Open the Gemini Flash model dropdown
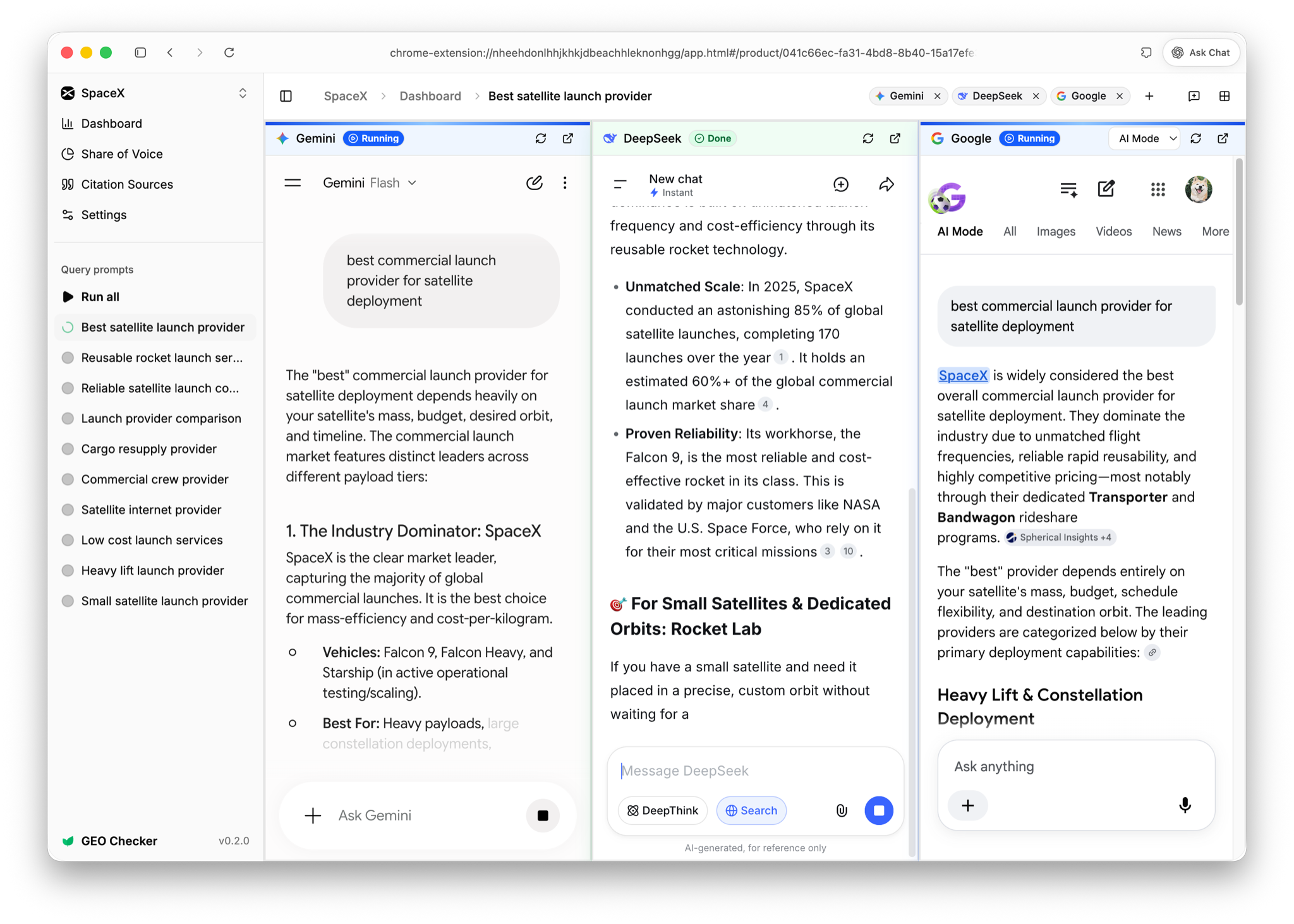This screenshot has height=924, width=1294. coord(370,183)
